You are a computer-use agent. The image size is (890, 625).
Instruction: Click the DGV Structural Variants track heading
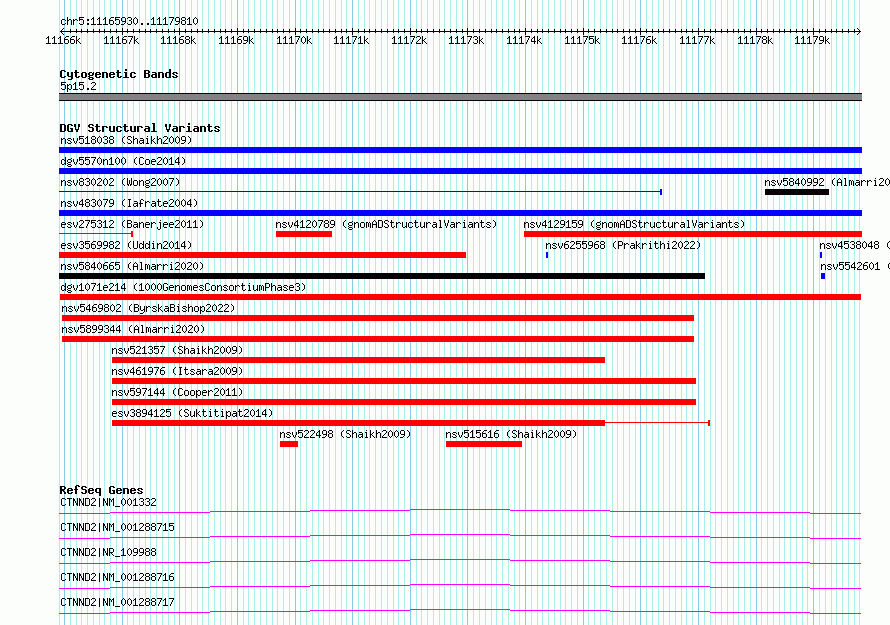point(140,128)
